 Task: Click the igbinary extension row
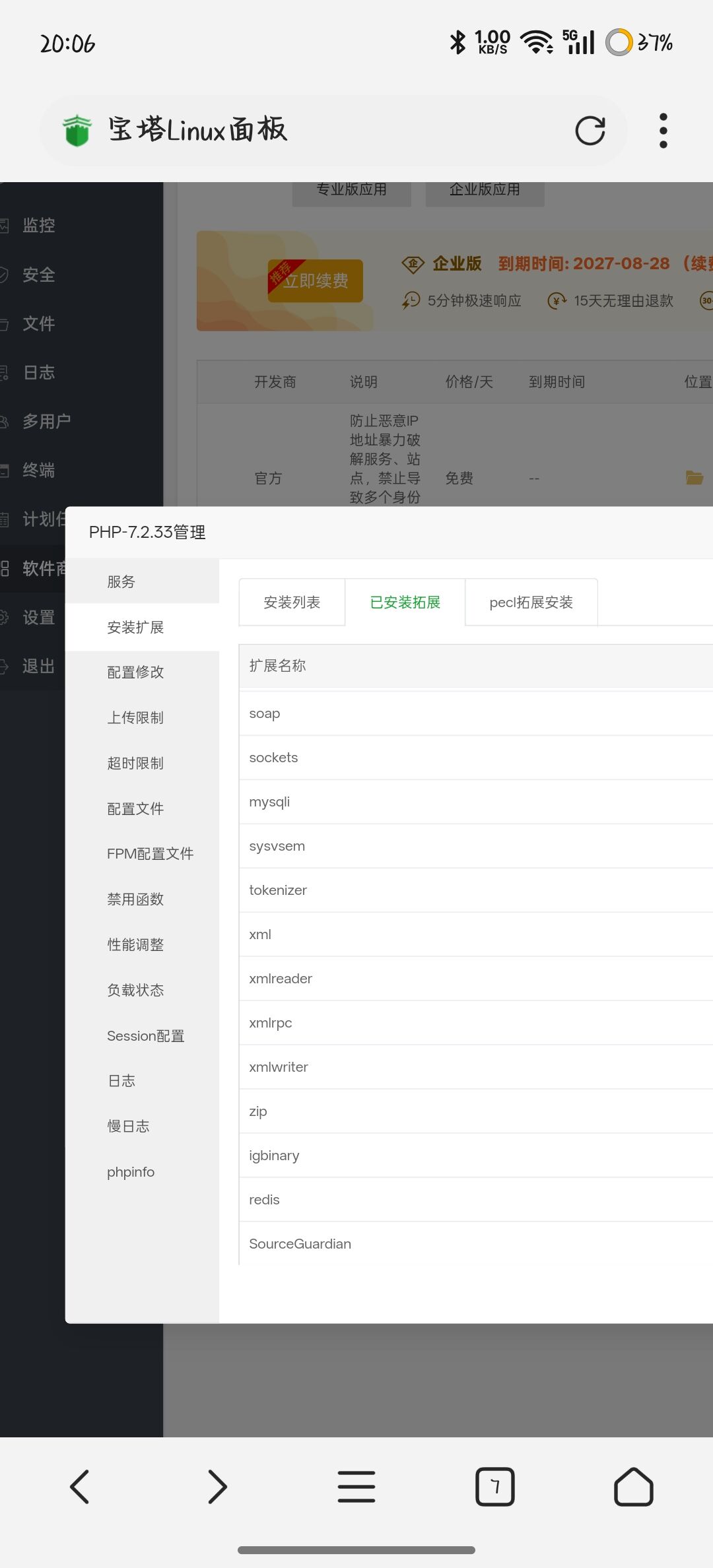476,1156
